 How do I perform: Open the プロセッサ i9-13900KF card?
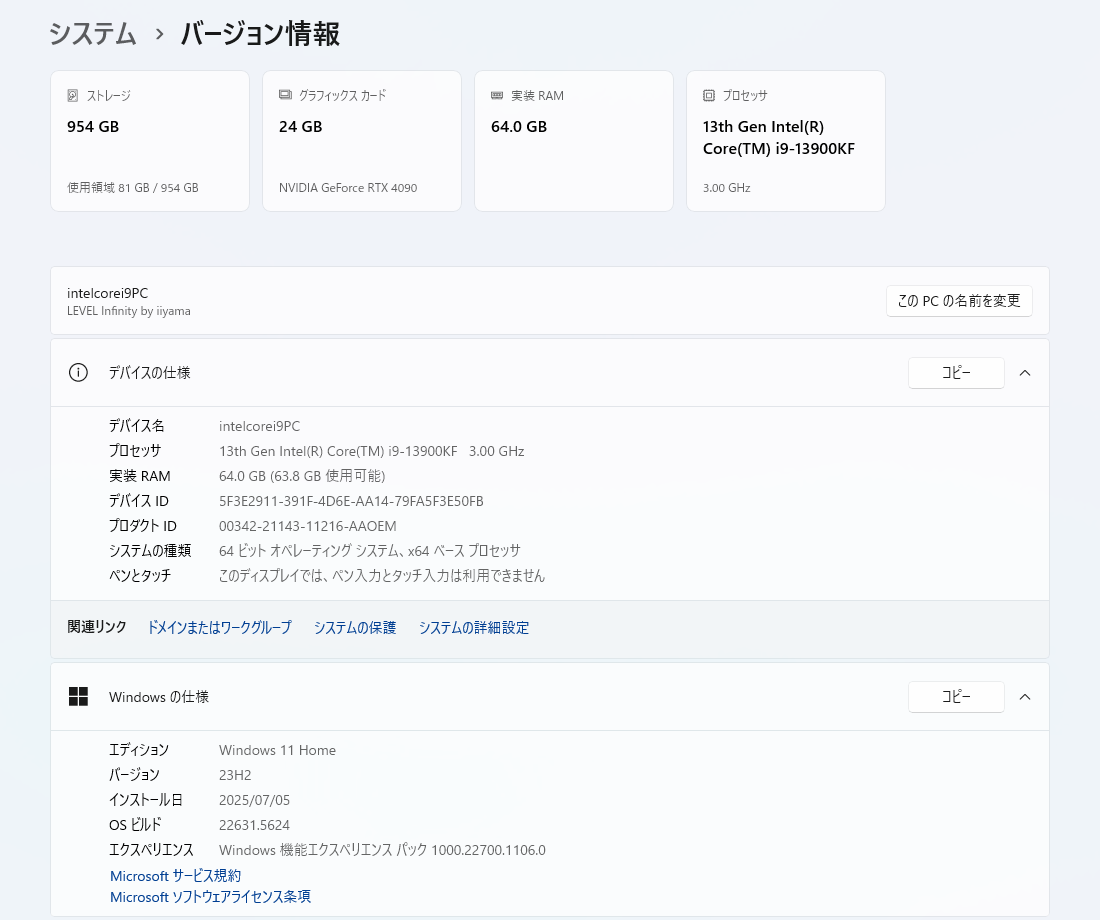[x=786, y=140]
